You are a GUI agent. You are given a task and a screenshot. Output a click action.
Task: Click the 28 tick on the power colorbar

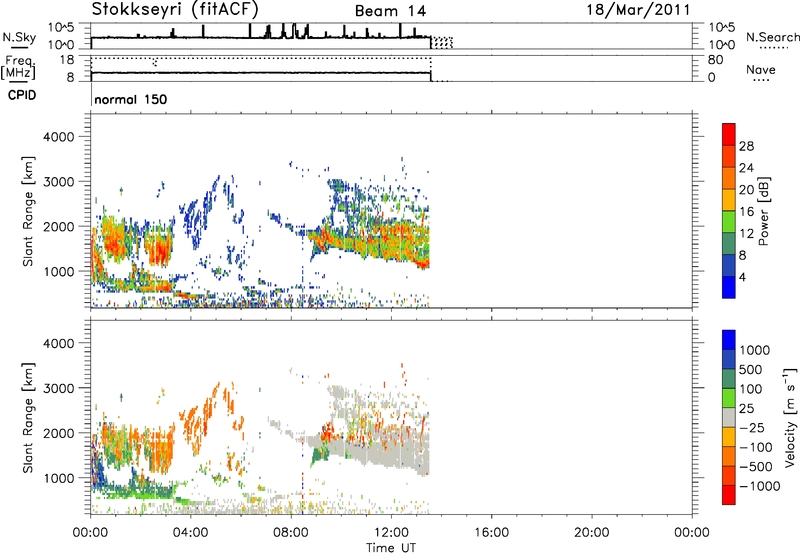coord(746,146)
